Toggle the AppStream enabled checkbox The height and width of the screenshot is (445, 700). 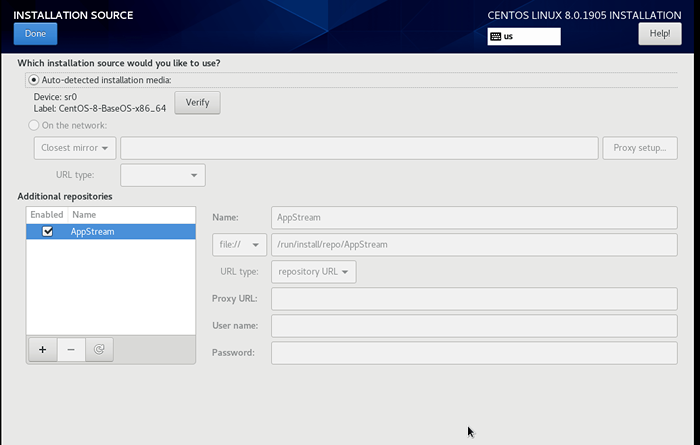47,232
